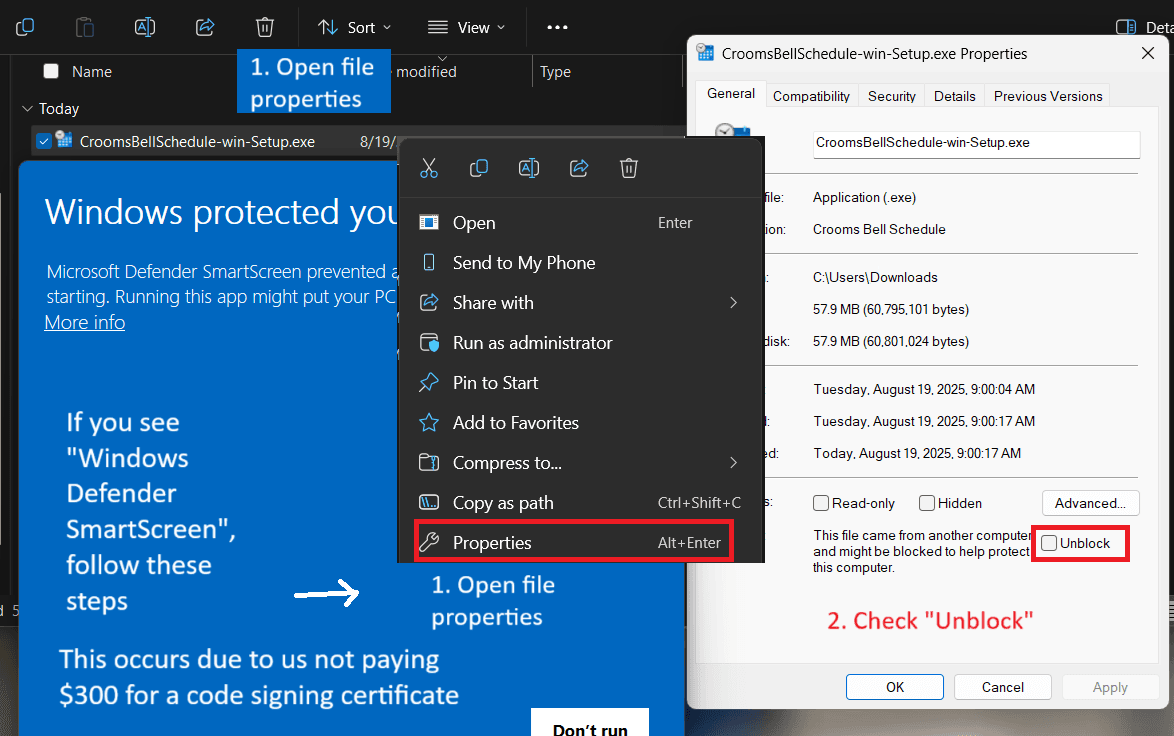Click Rename icon in context menu
Viewport: 1174px width, 736px height.
tap(529, 168)
